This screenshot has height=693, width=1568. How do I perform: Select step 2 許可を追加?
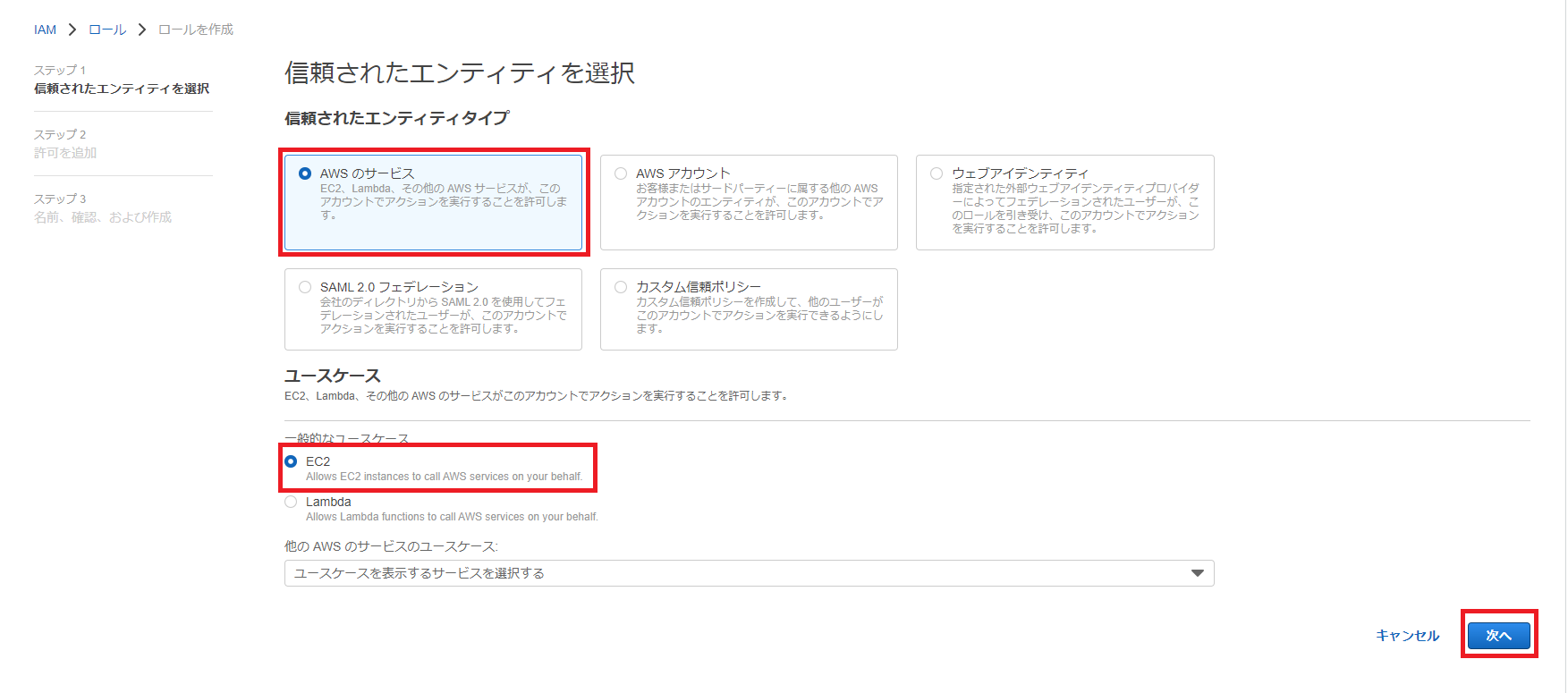pos(65,153)
